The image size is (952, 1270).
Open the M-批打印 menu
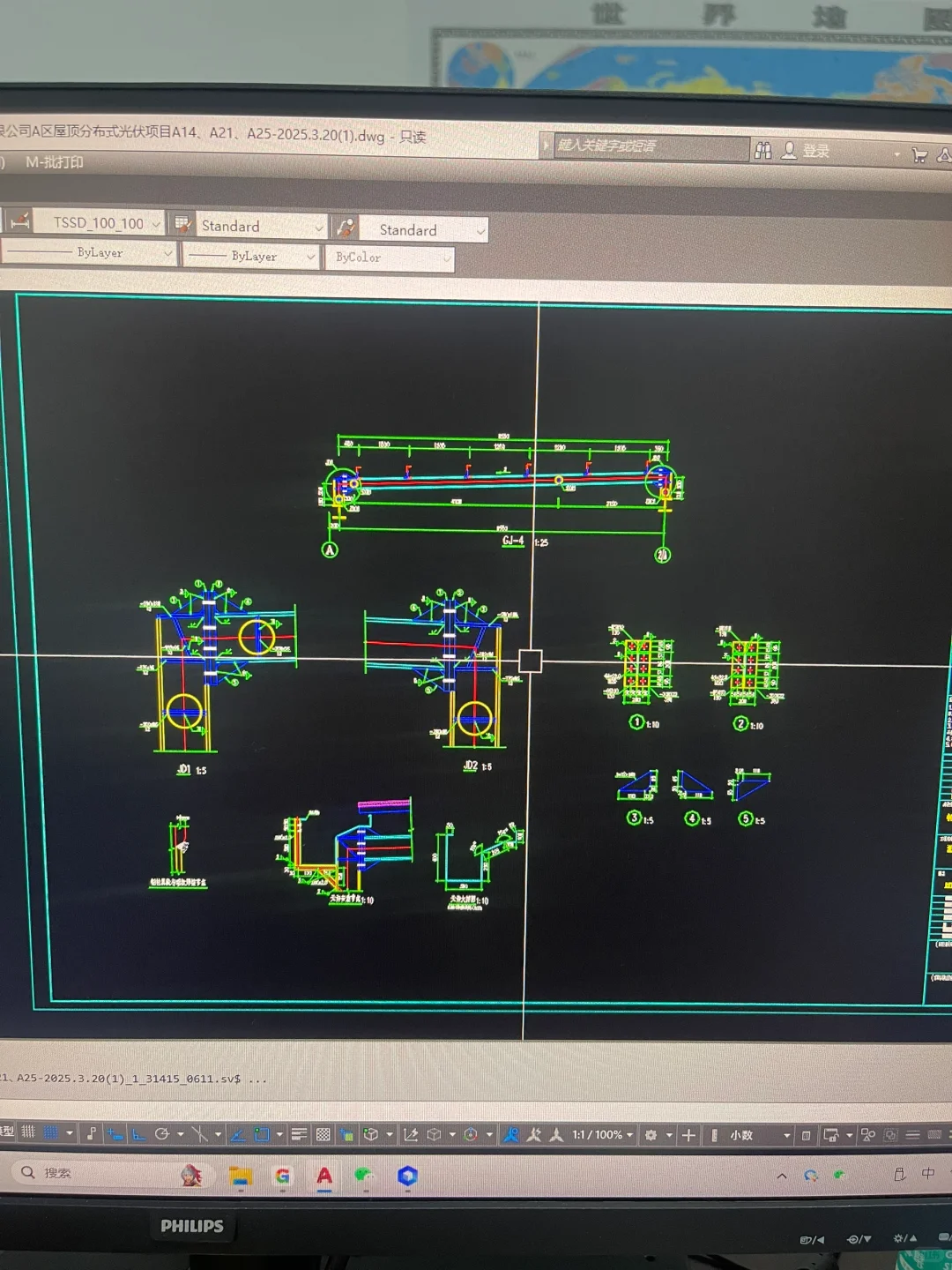55,162
